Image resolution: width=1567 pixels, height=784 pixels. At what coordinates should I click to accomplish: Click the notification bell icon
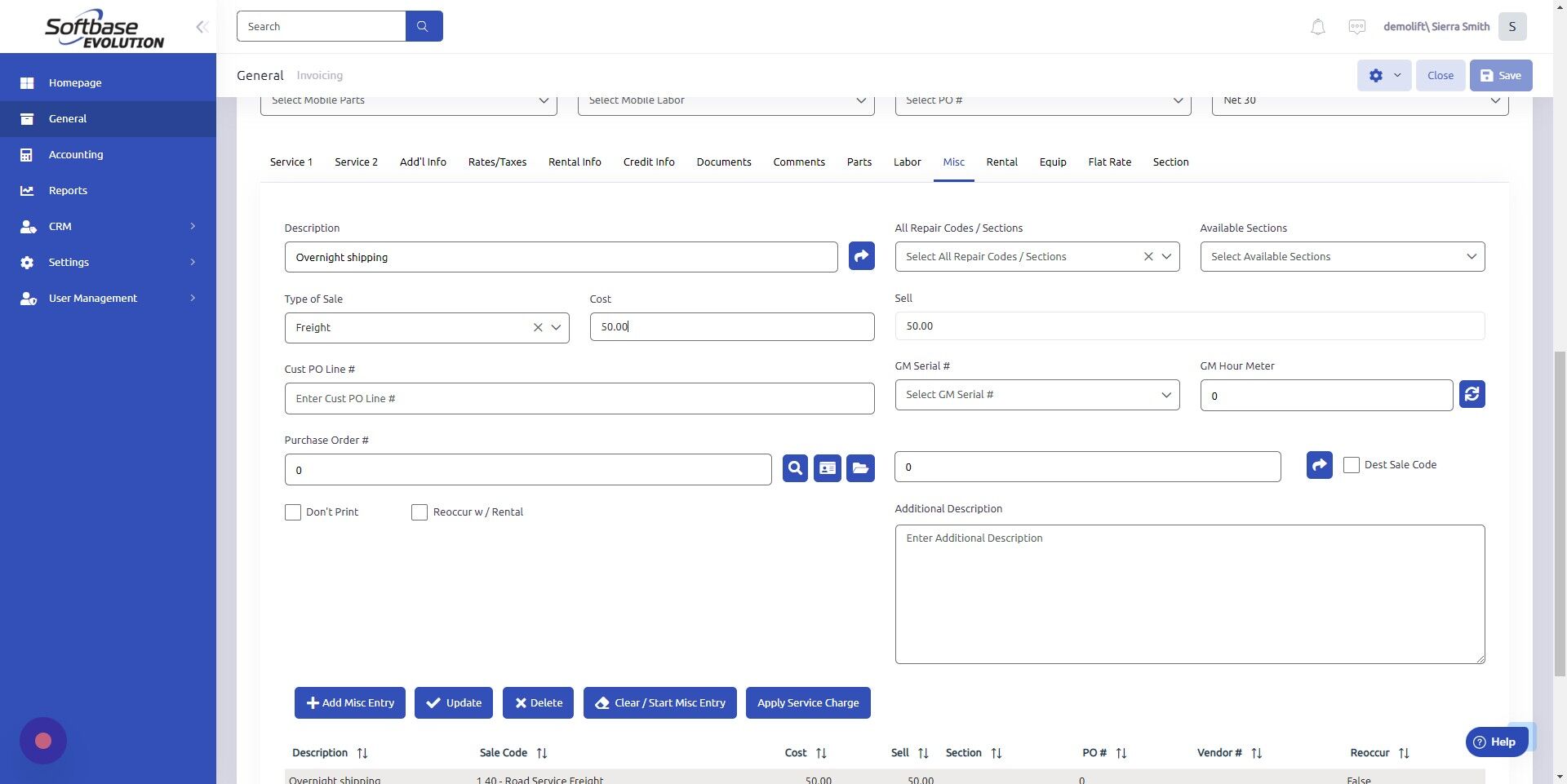pos(1316,26)
